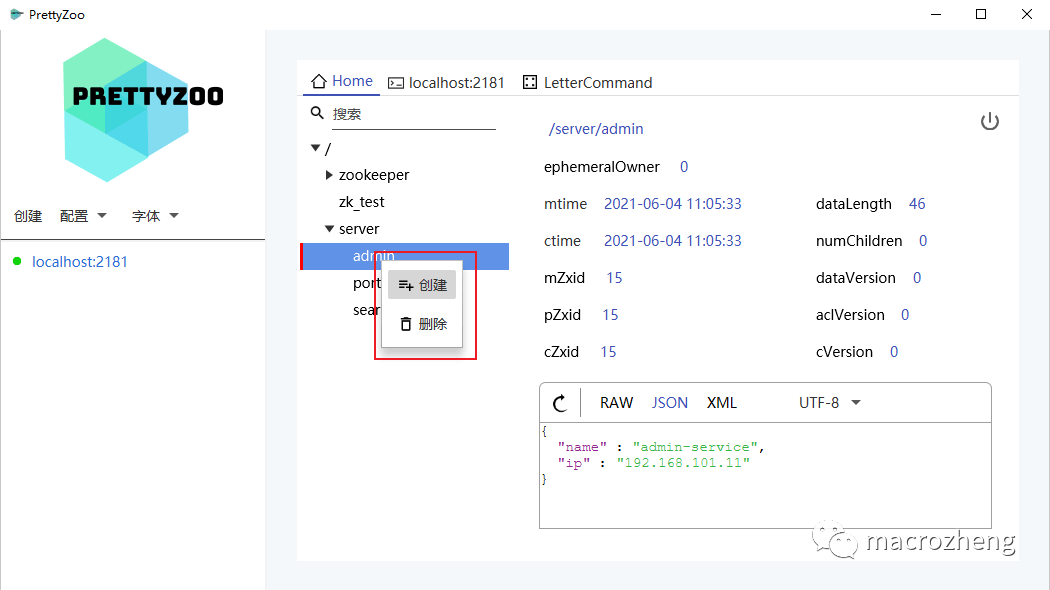Expand the zookeeper tree node

point(330,175)
